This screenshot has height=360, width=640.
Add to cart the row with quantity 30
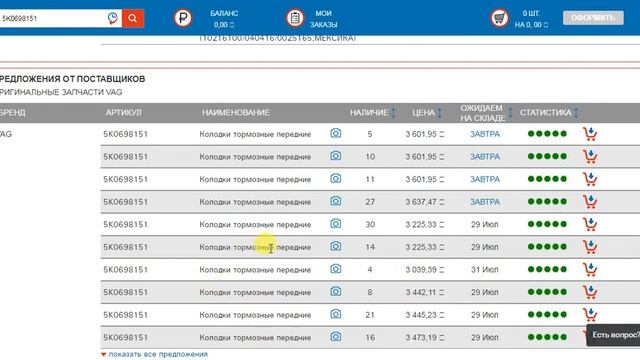coord(590,224)
